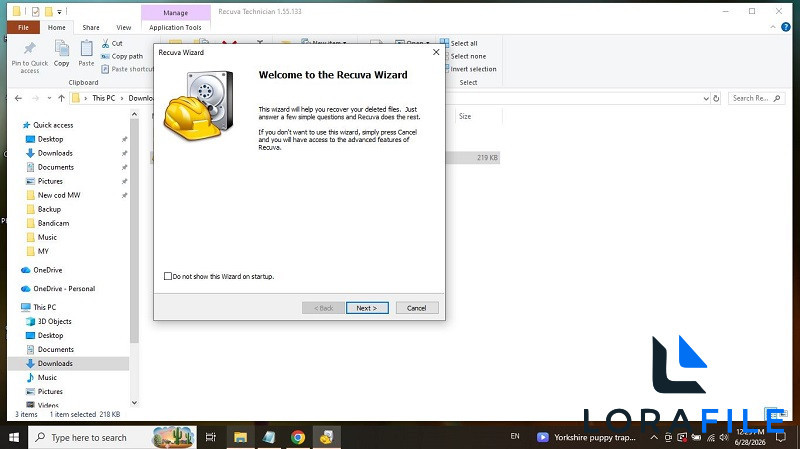The height and width of the screenshot is (449, 800).
Task: Open Explorer help question mark
Action: tap(786, 27)
